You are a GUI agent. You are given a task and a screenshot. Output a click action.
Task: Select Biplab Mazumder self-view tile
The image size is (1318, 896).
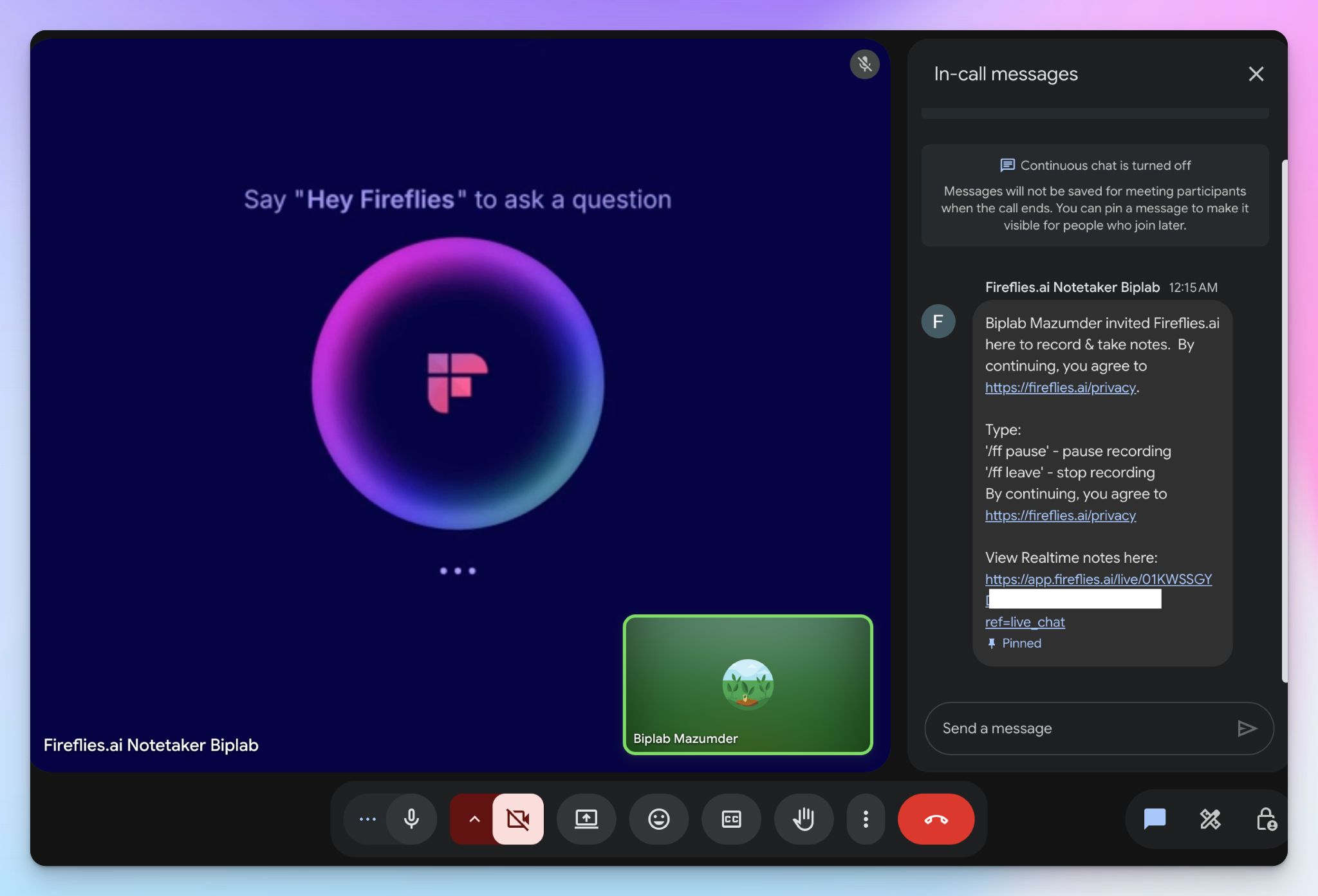point(748,684)
